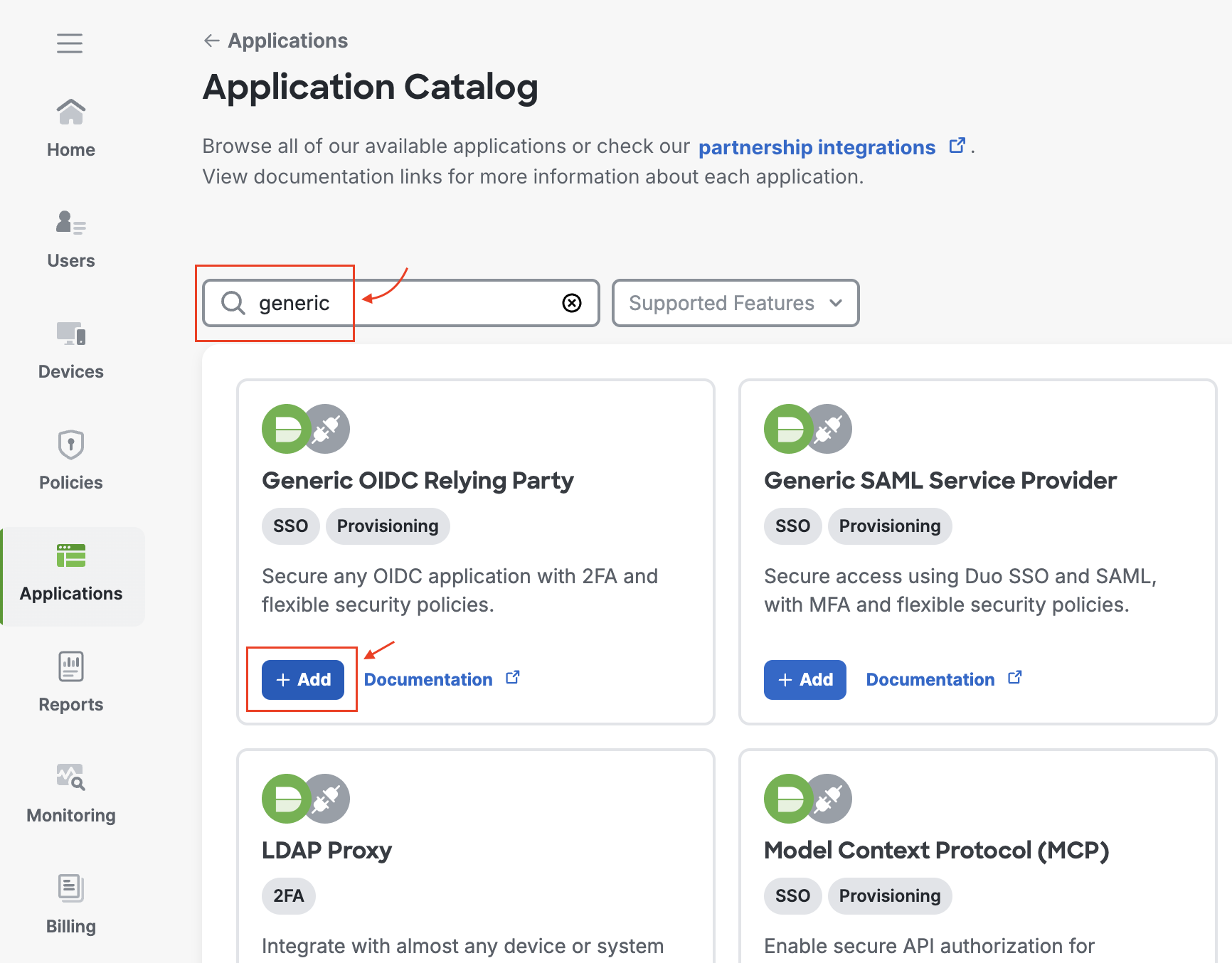1232x963 pixels.
Task: Clear the search field with X icon
Action: (572, 303)
